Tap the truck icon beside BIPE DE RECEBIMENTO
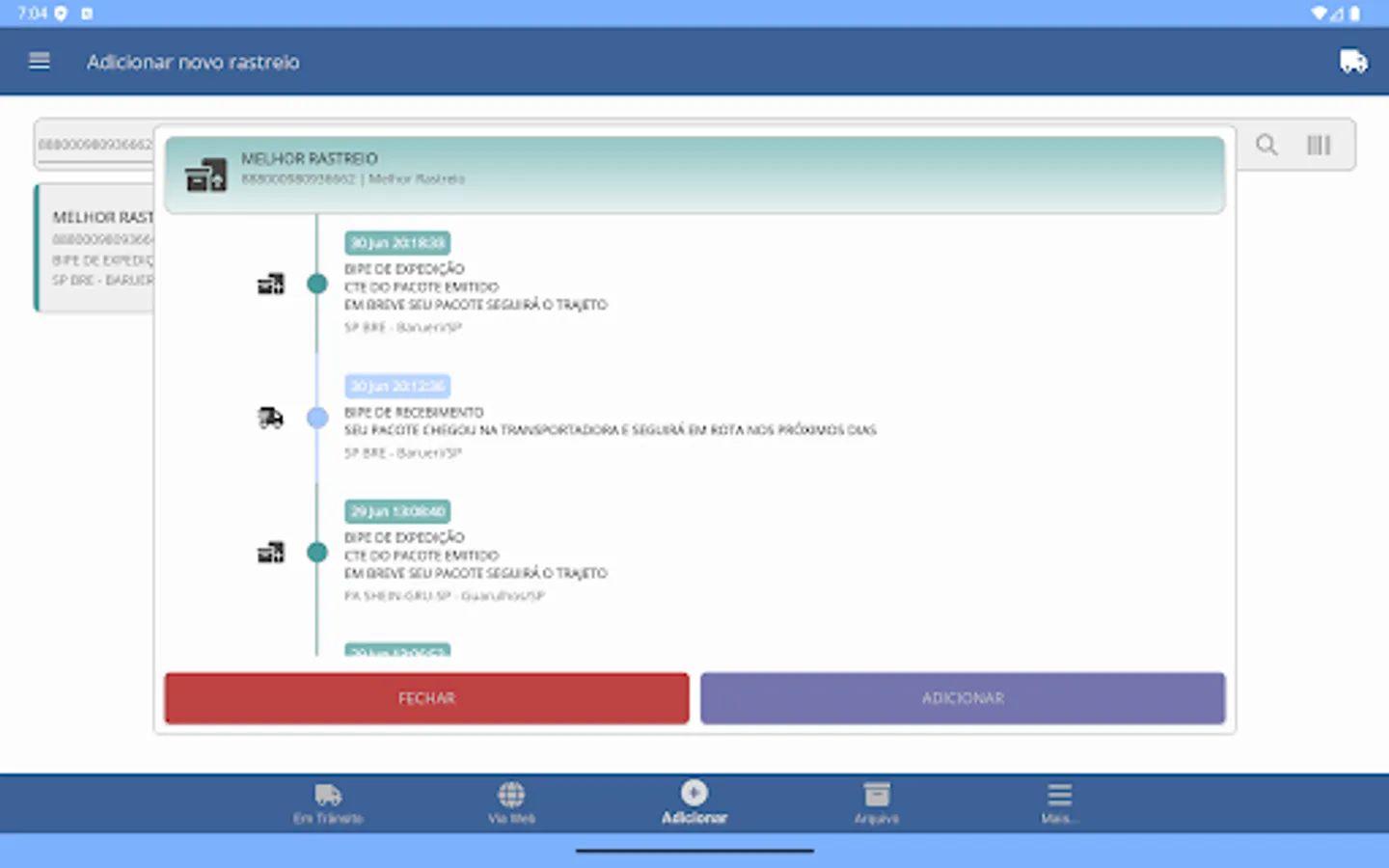 [271, 417]
